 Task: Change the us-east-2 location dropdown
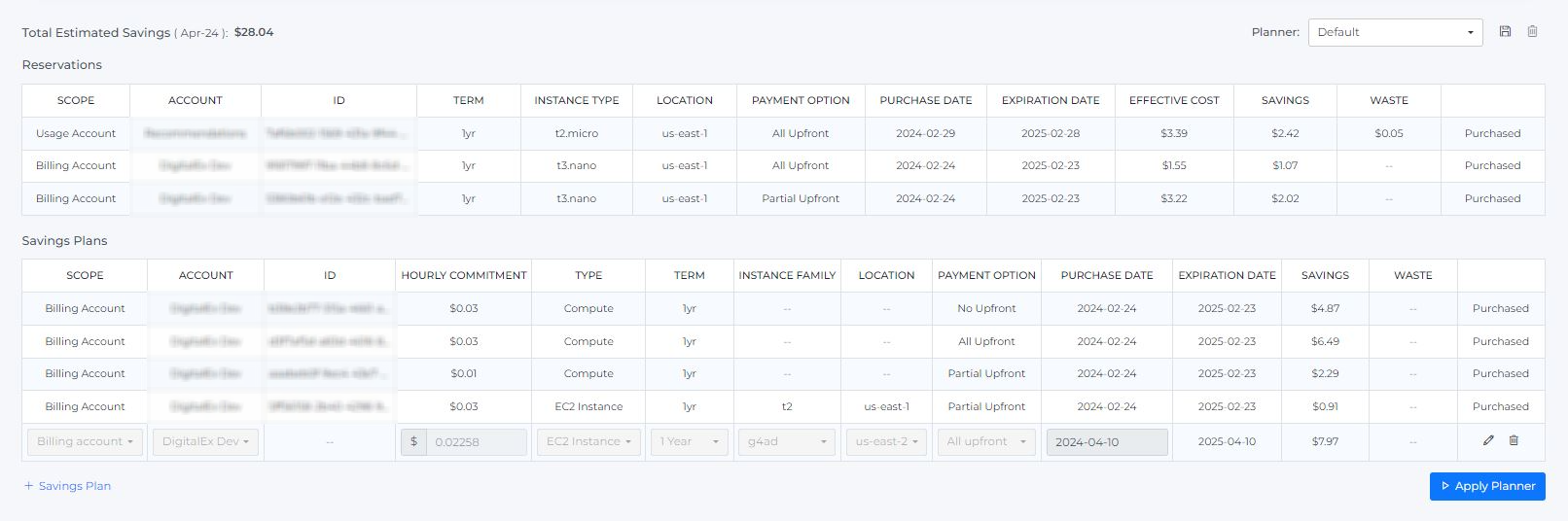pyautogui.click(x=885, y=442)
